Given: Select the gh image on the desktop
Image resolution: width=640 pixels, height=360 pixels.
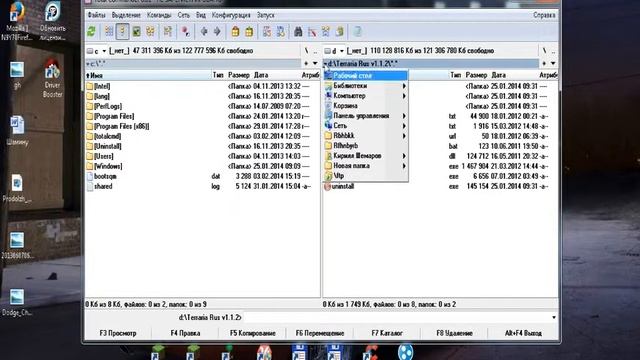Looking at the screenshot, I should 17,75.
